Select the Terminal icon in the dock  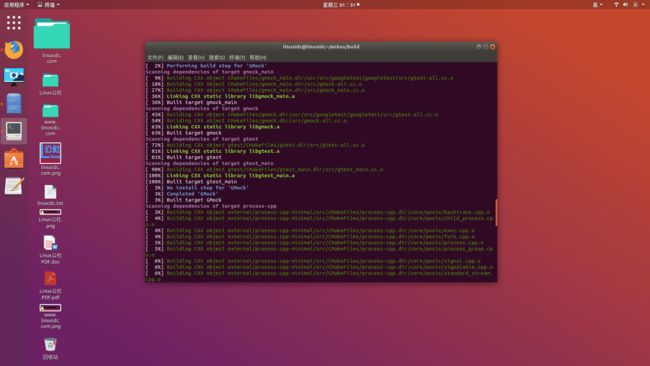coord(14,131)
